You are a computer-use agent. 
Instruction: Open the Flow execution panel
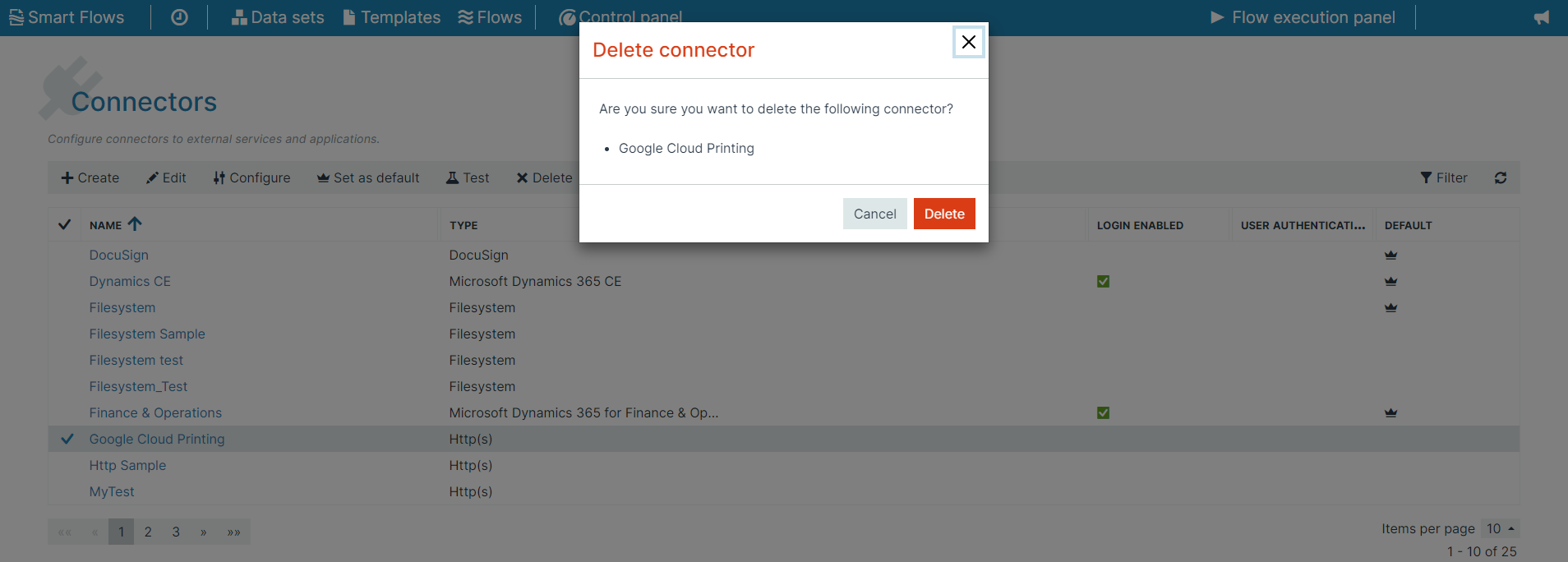tap(1303, 17)
